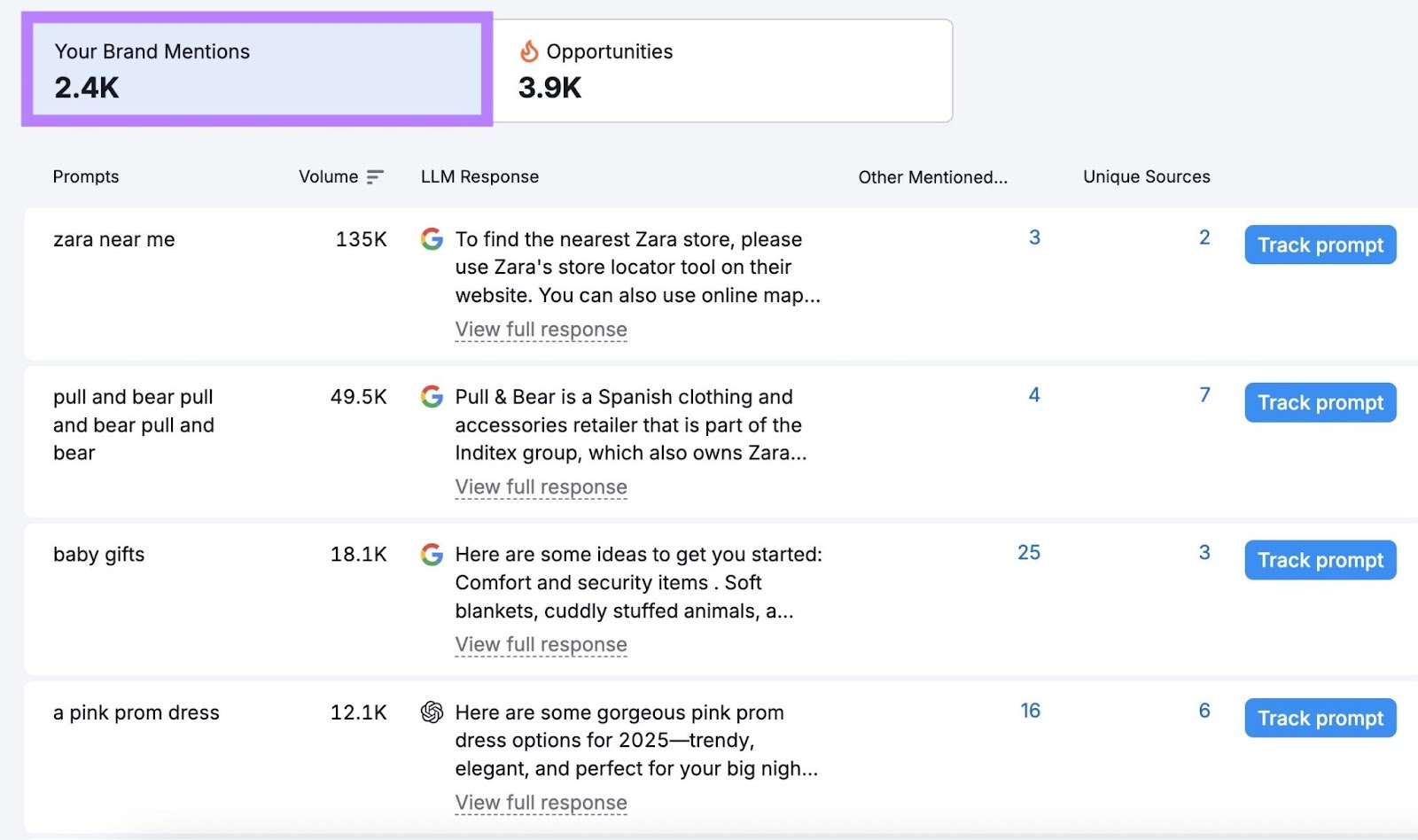Open the full response for Pull & Bear
1418x840 pixels.
[x=541, y=486]
